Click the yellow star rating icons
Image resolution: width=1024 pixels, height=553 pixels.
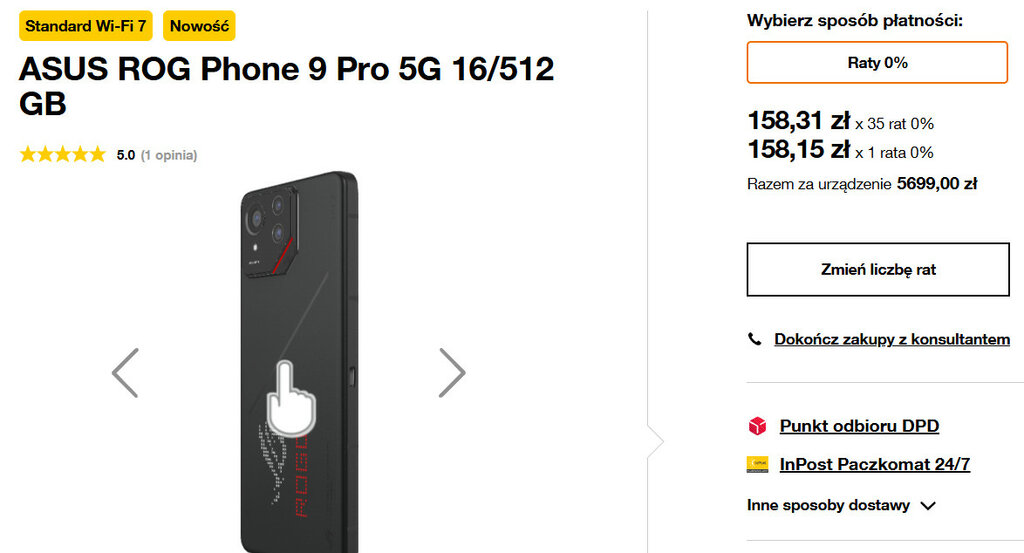(x=62, y=155)
